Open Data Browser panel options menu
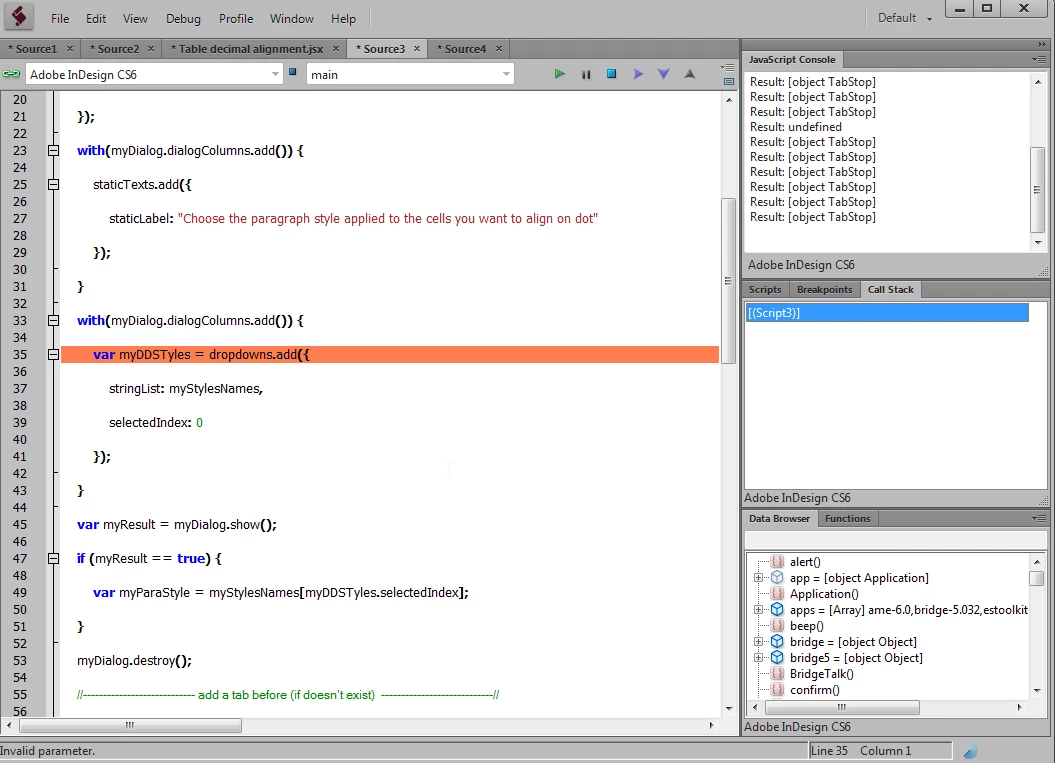The height and width of the screenshot is (763, 1055). point(1040,518)
